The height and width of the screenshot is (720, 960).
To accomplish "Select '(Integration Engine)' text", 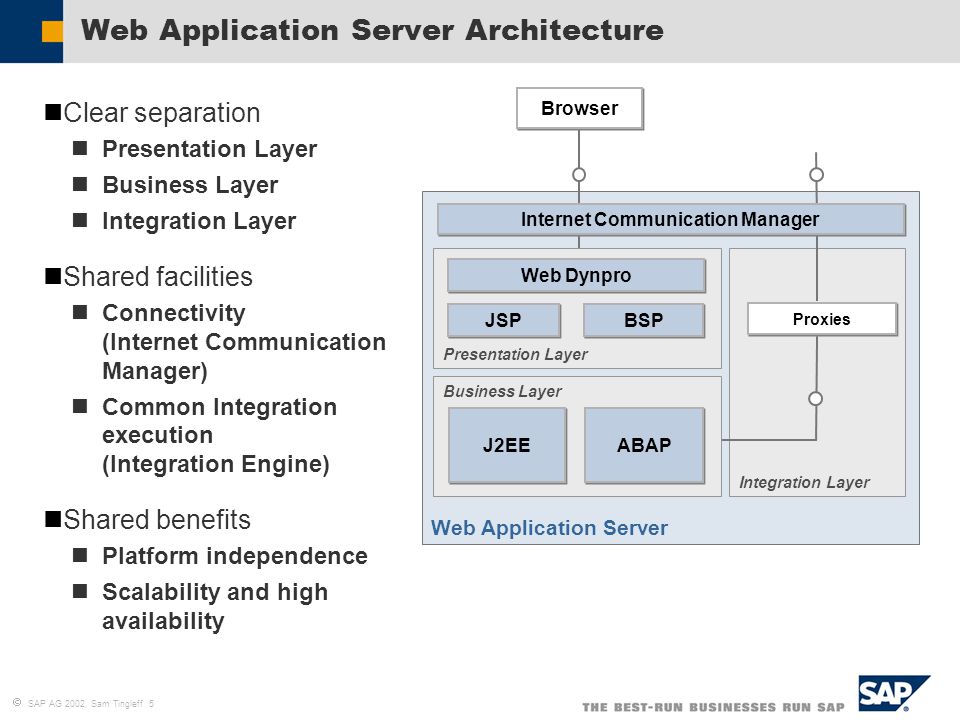I will (x=216, y=464).
